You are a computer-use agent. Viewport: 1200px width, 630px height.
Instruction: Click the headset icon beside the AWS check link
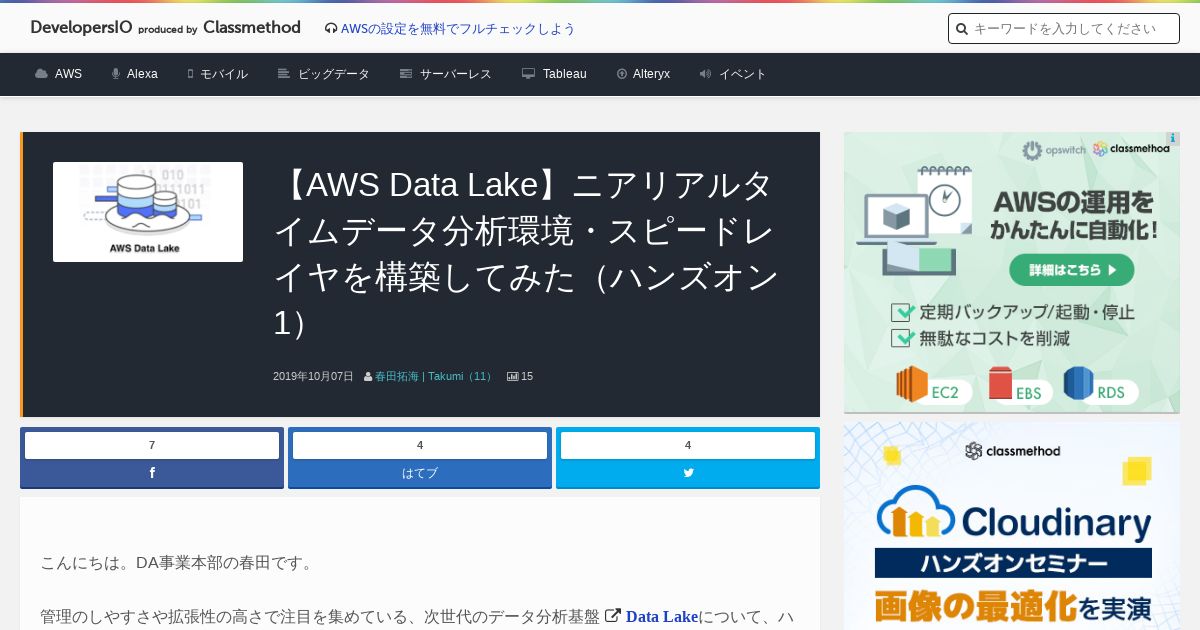point(331,29)
